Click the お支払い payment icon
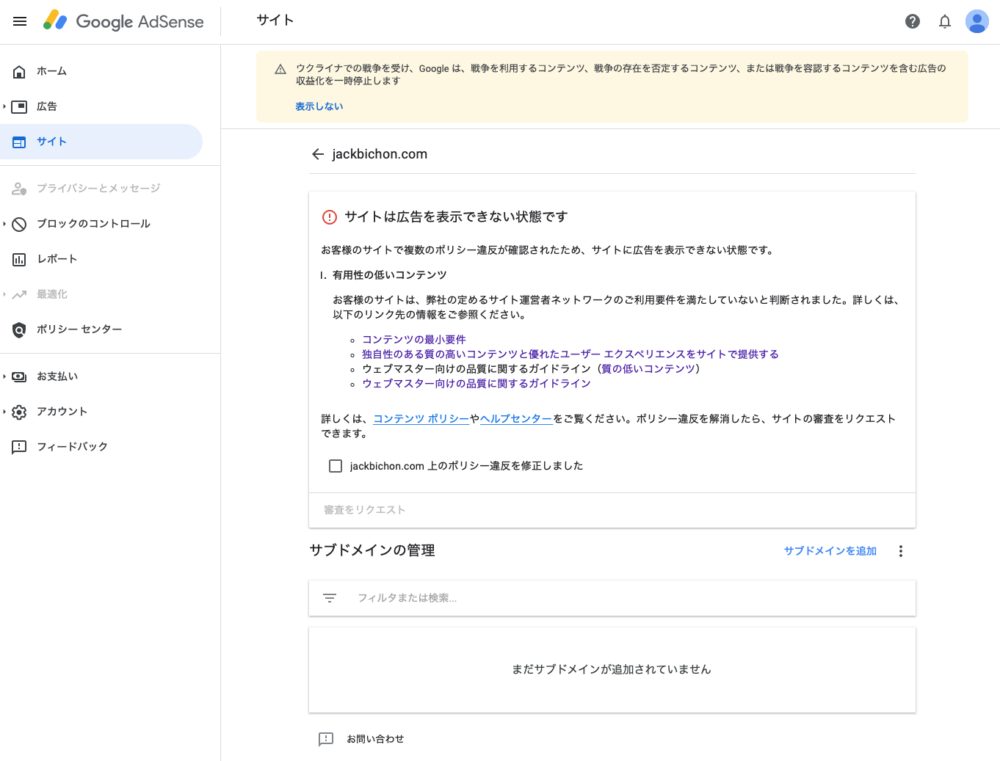Image resolution: width=1000 pixels, height=761 pixels. 19,376
